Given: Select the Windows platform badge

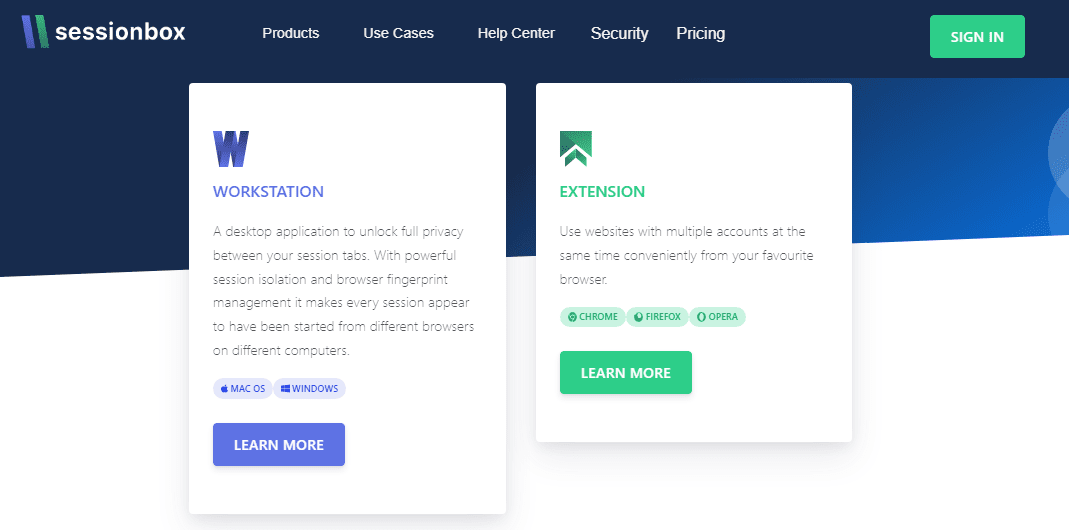Looking at the screenshot, I should [x=310, y=389].
